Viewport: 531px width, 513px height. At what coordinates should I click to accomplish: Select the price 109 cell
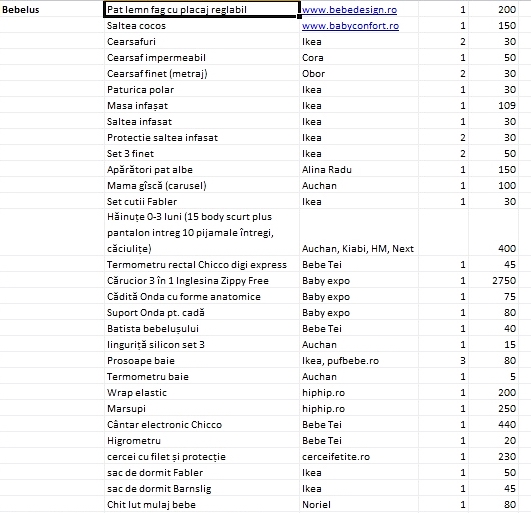pyautogui.click(x=493, y=106)
